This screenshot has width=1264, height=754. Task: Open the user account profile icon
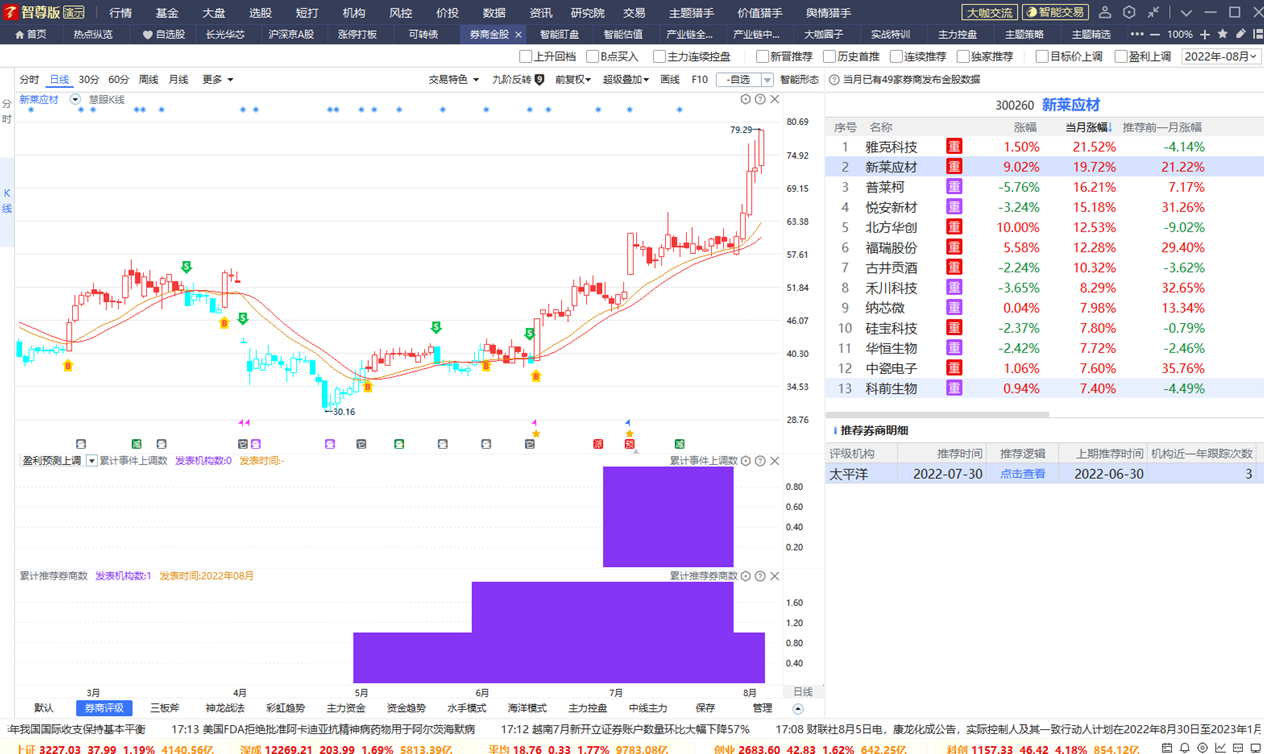point(1105,13)
